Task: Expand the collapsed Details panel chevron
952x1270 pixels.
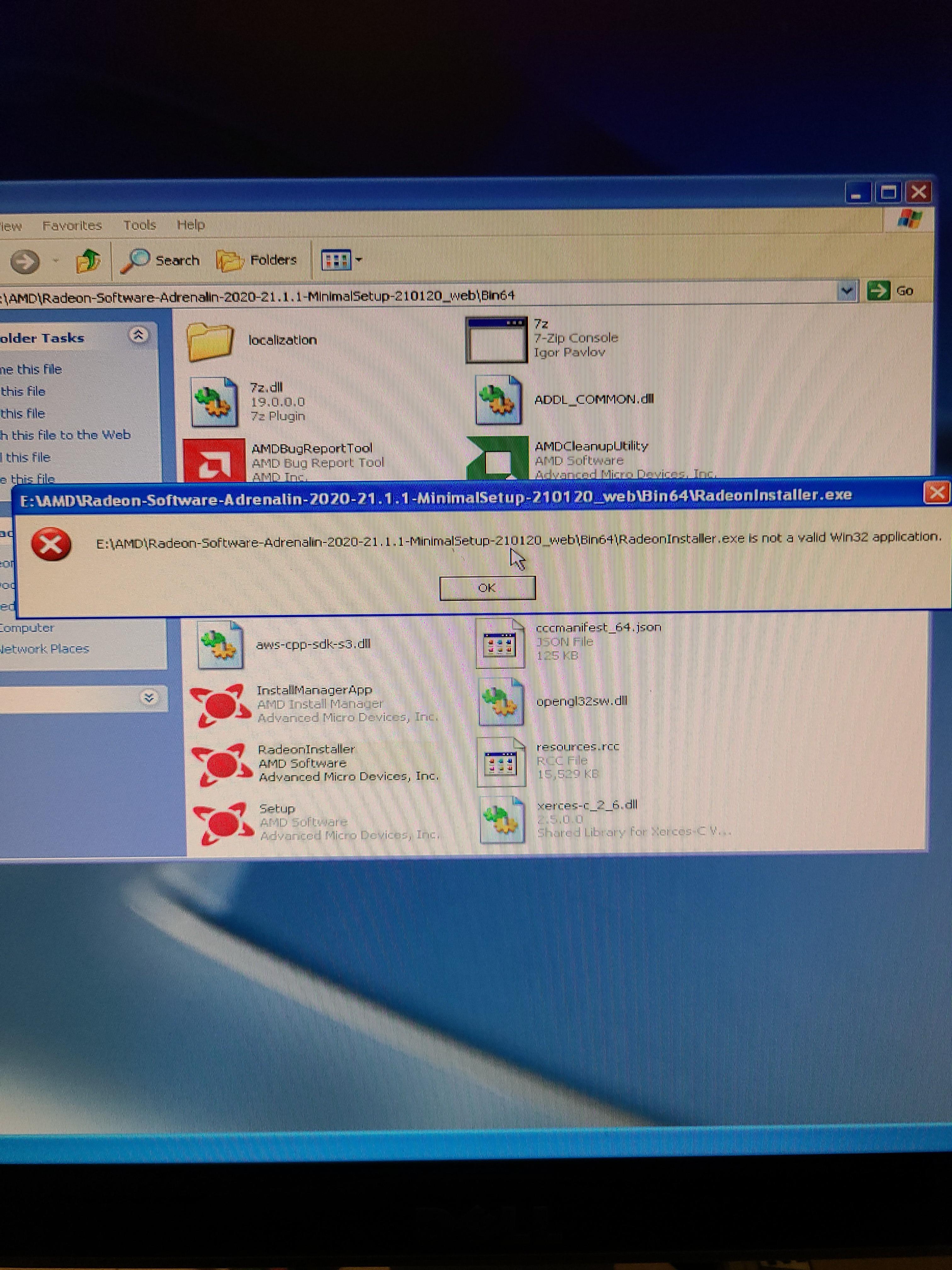Action: coord(149,697)
